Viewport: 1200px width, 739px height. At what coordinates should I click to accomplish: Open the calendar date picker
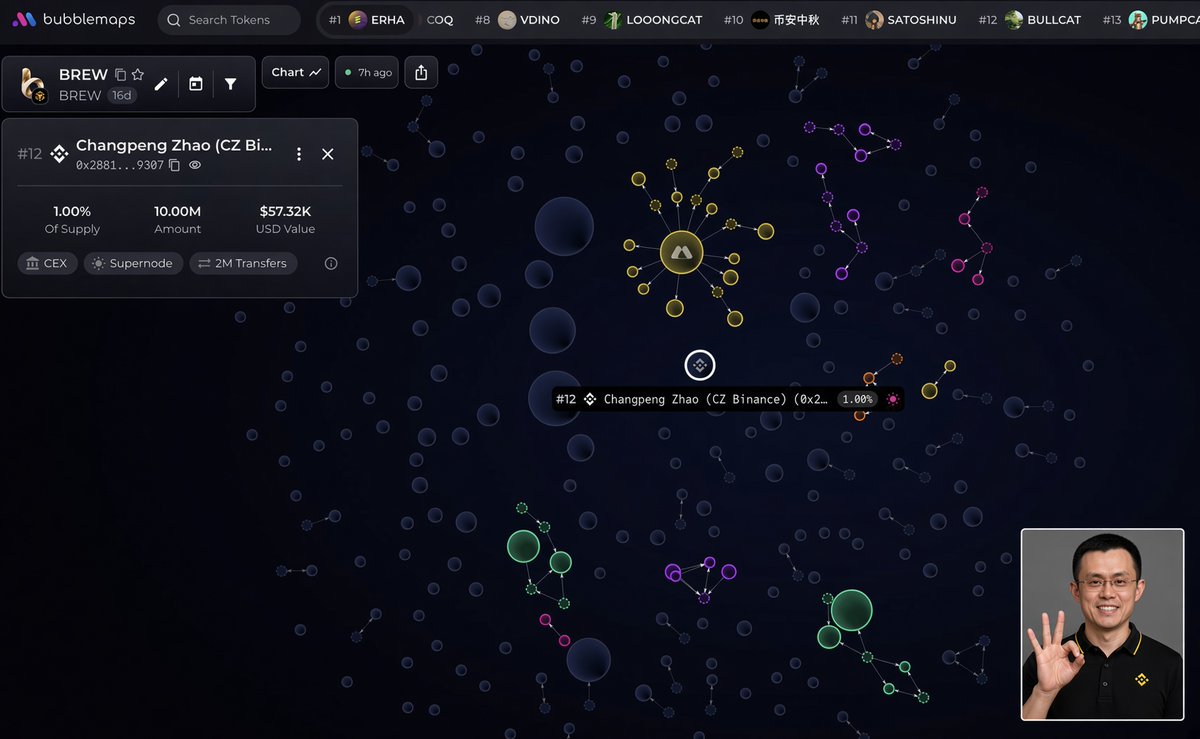pyautogui.click(x=196, y=84)
